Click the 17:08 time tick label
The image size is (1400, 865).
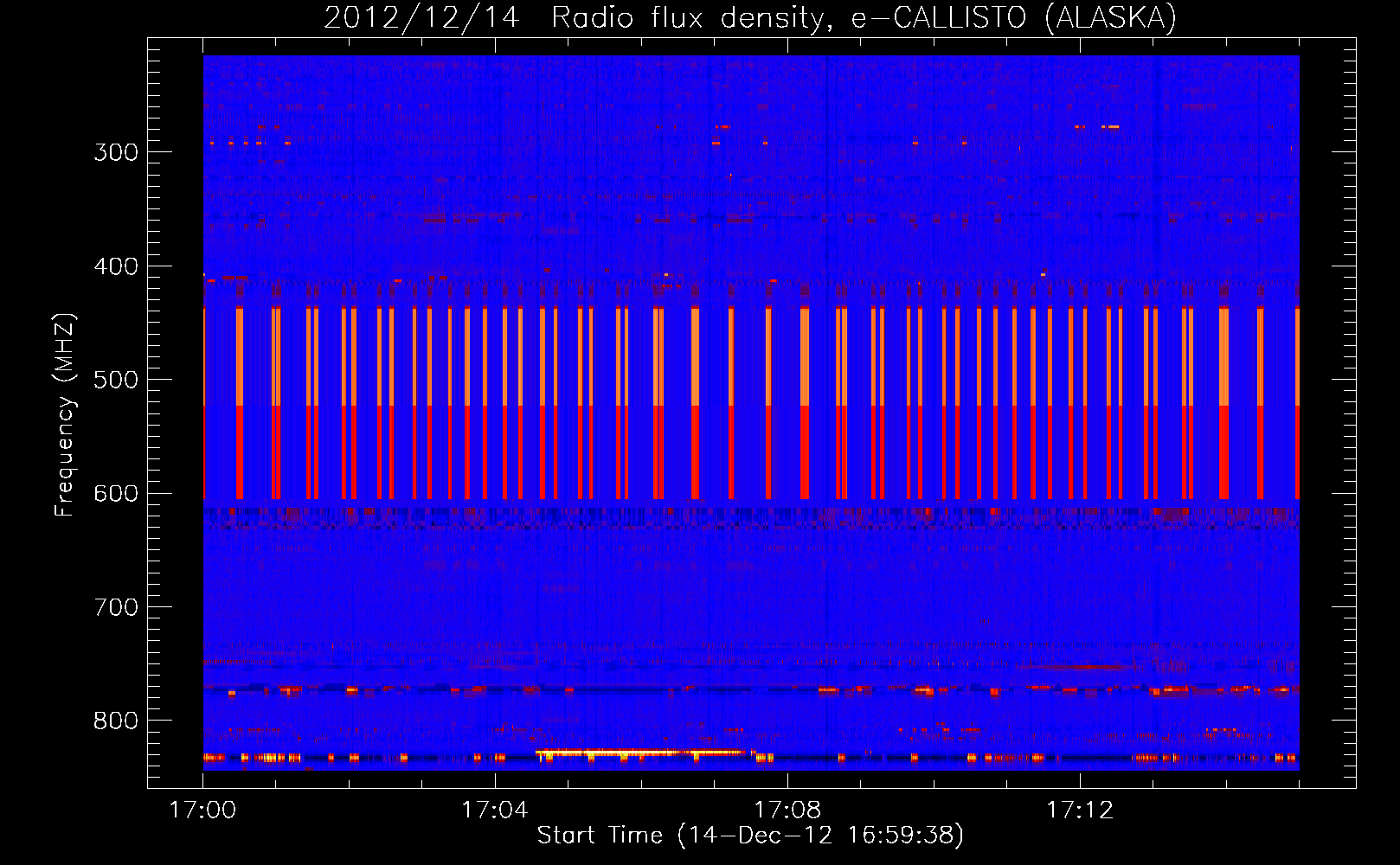pyautogui.click(x=787, y=811)
